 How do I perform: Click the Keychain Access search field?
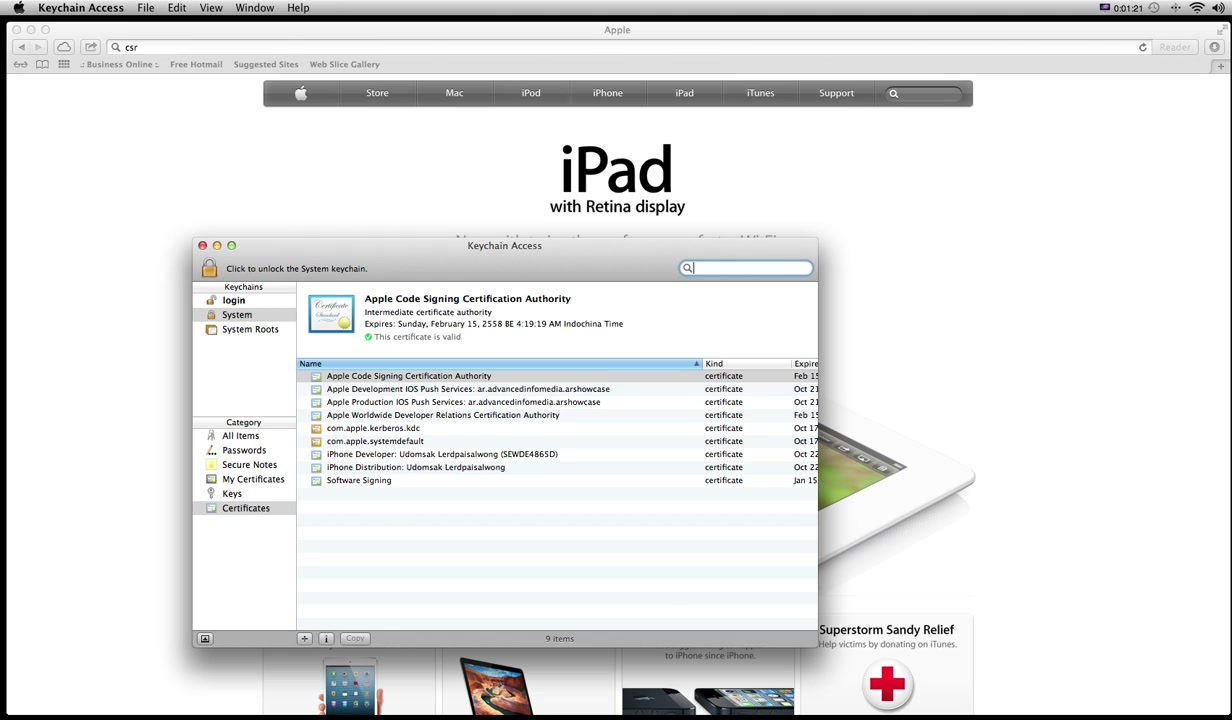(x=746, y=268)
